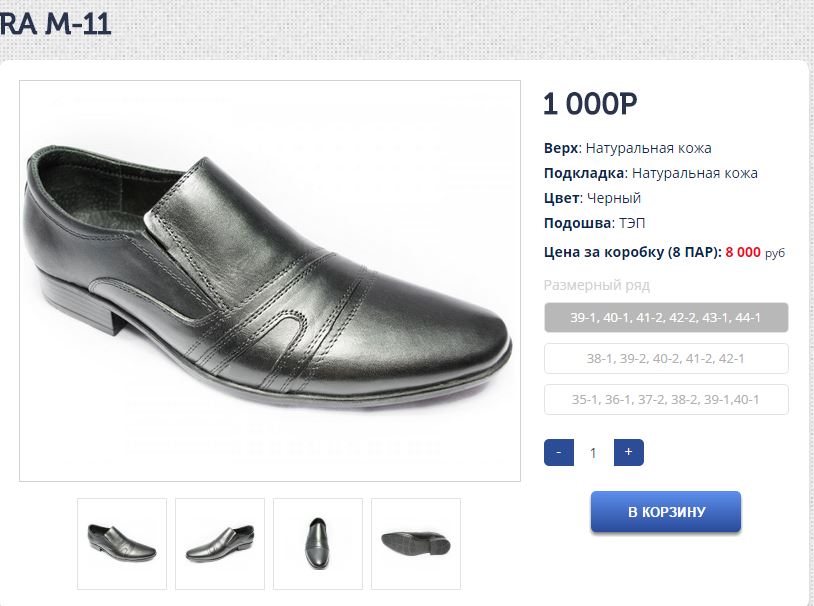Pick size range starting with 35-1, 36-1
The image size is (814, 606).
tap(666, 400)
